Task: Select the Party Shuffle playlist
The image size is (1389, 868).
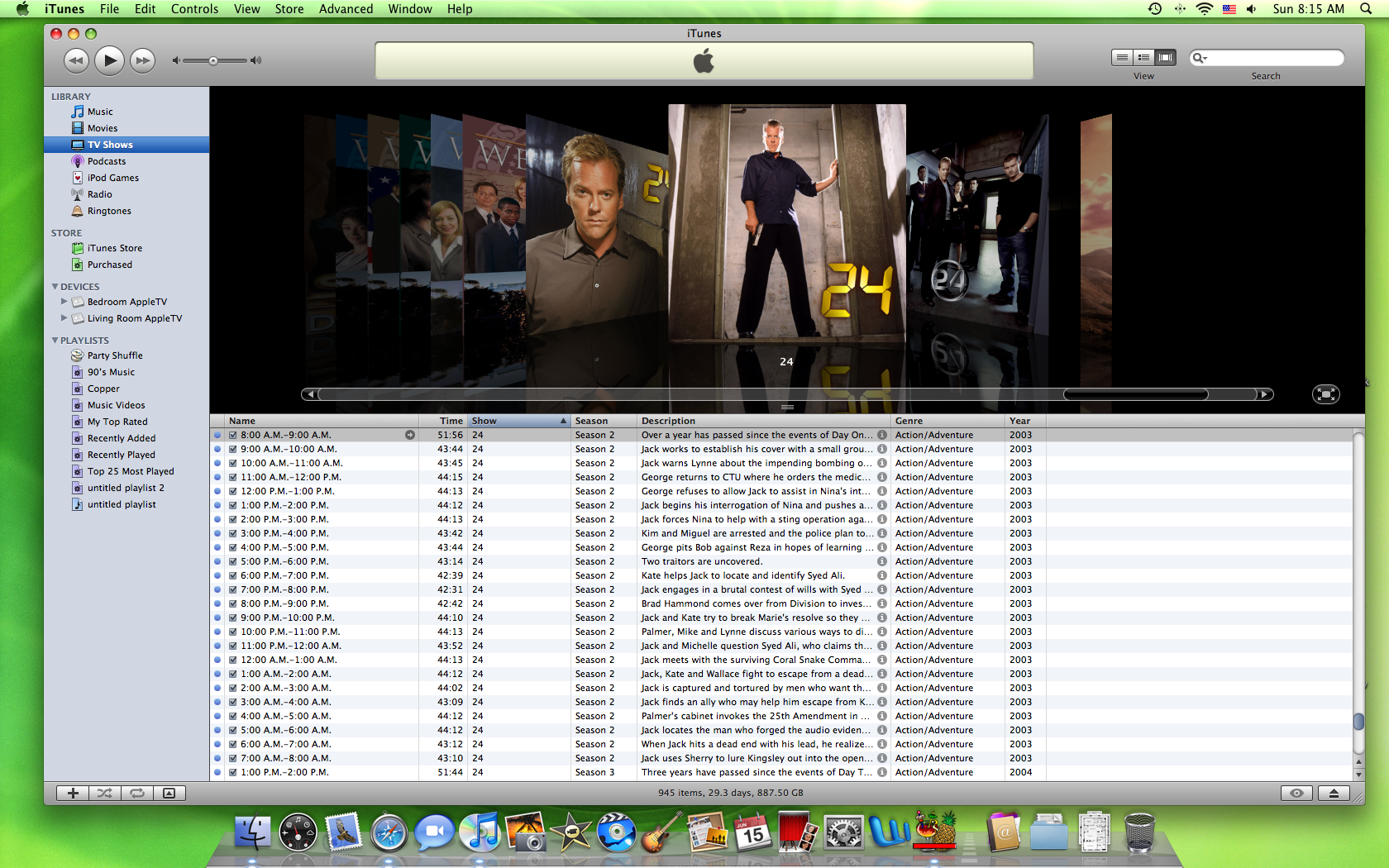Action: click(x=115, y=355)
